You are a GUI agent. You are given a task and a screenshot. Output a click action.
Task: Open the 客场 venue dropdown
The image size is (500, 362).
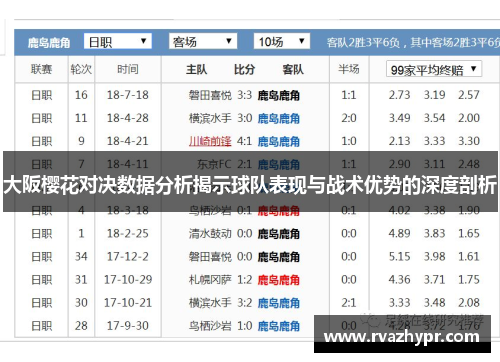coord(203,41)
